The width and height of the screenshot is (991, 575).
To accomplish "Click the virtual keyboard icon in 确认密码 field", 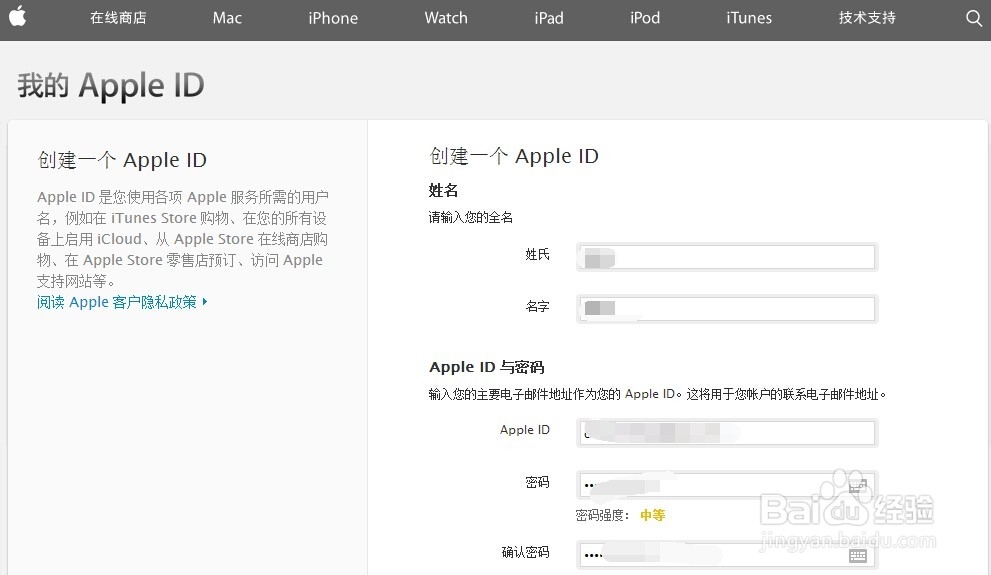I will coord(858,555).
